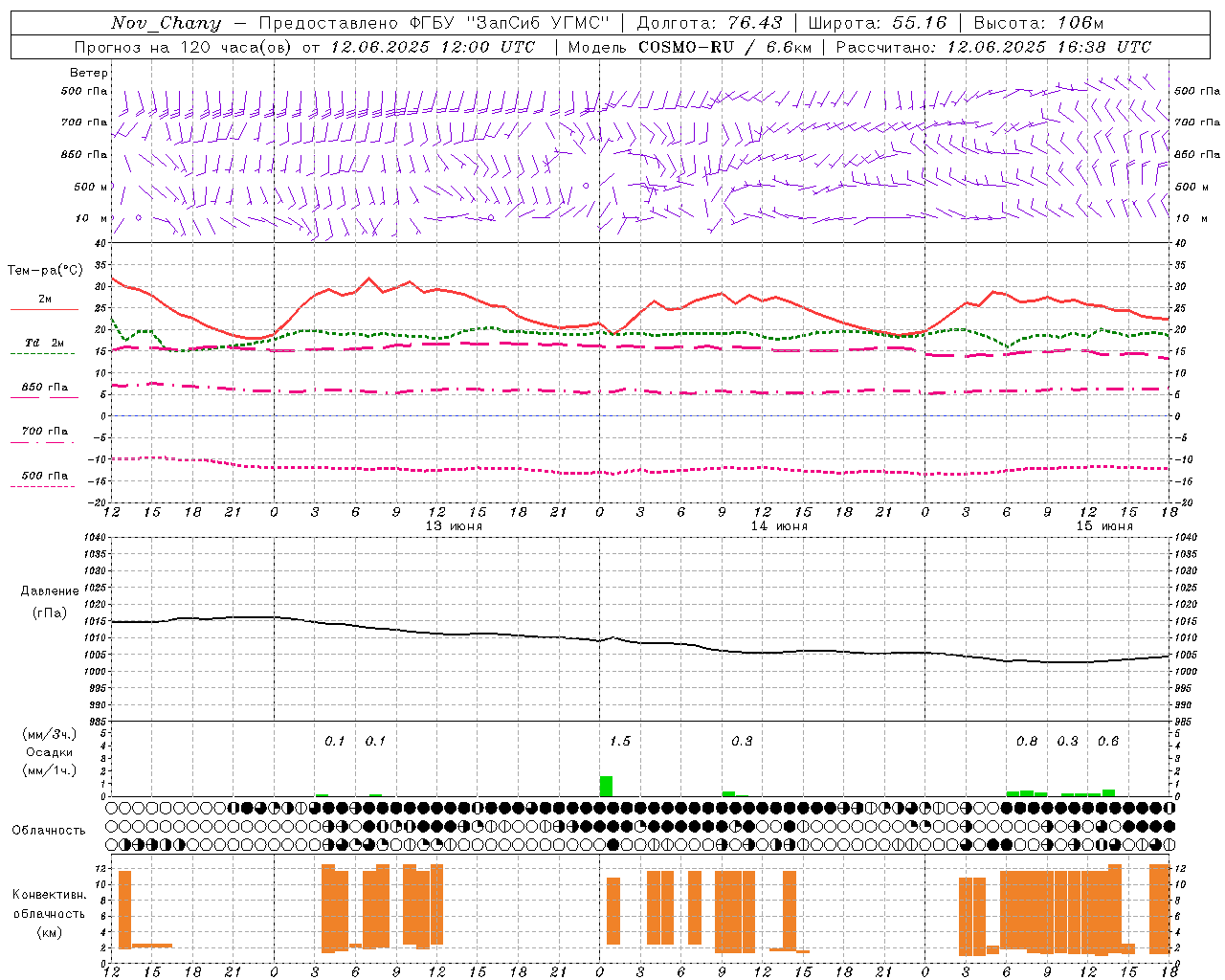The width and height of the screenshot is (1225, 980).
Task: Click the (мм/3ч.) precipitation unit label
Action: [50, 734]
